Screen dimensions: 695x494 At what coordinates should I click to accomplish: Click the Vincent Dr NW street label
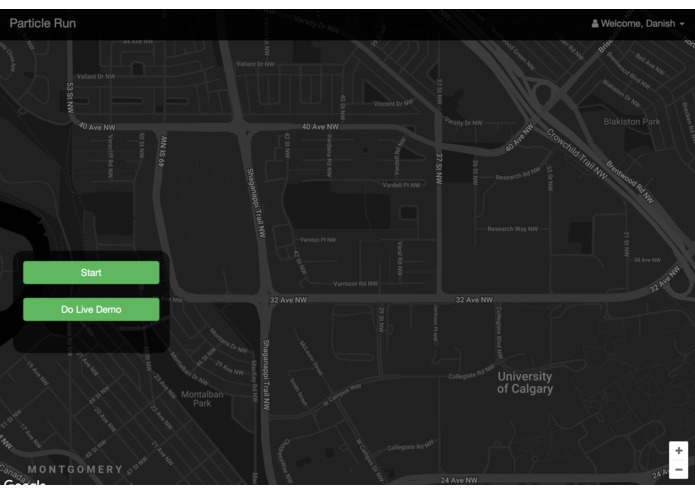click(x=394, y=103)
